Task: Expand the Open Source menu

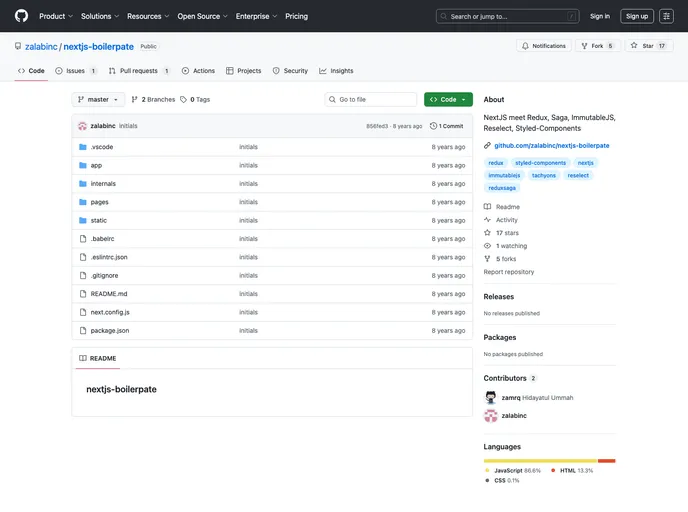Action: coord(202,16)
